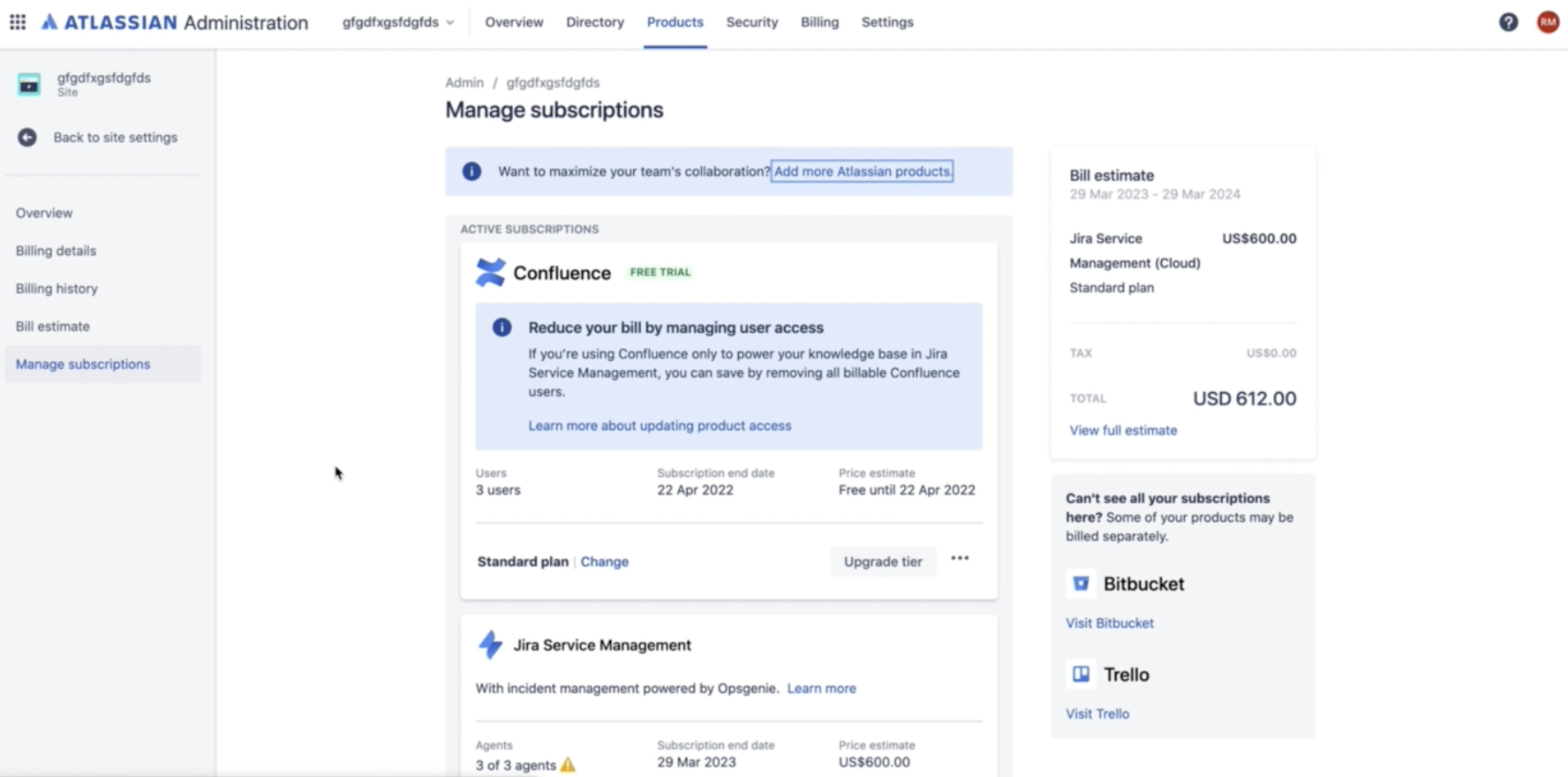Click the US$600.00 Jira Service line amount
This screenshot has width=1568, height=777.
click(1259, 238)
